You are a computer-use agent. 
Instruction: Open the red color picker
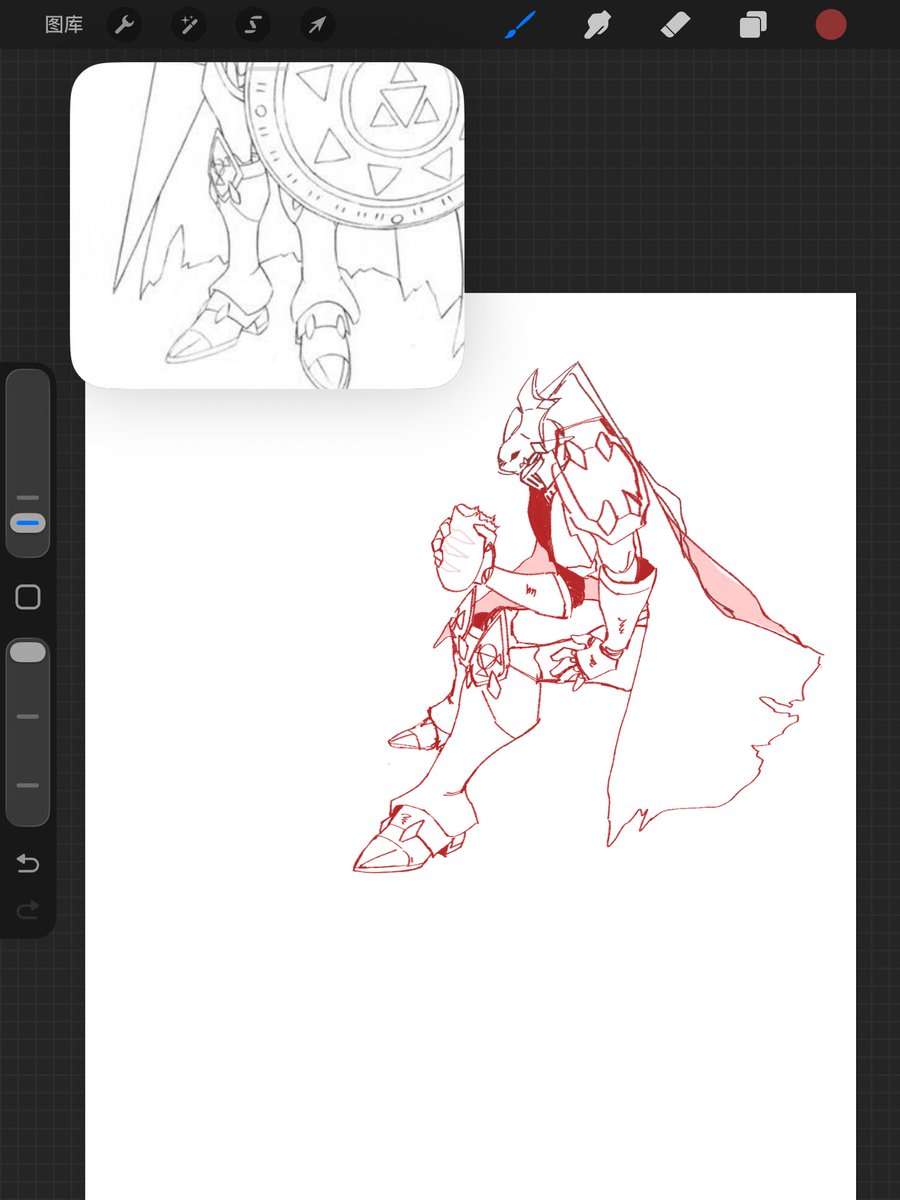tap(831, 25)
